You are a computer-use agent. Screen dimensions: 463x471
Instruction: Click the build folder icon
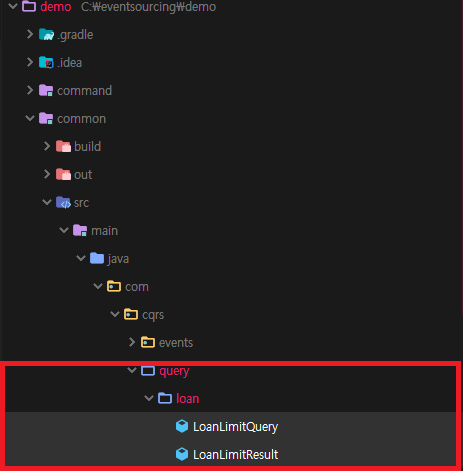click(63, 146)
